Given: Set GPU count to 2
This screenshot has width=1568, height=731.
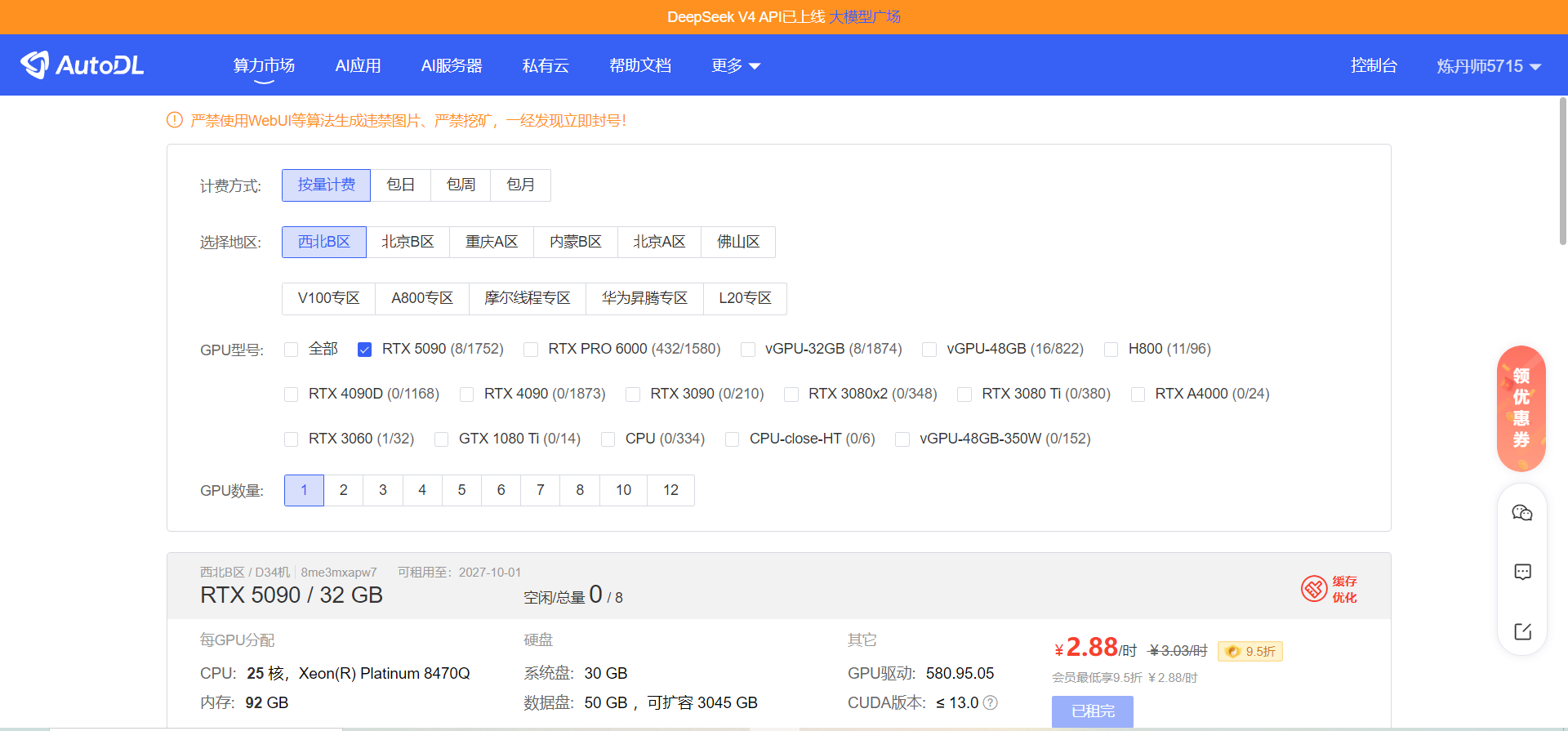Looking at the screenshot, I should [344, 490].
